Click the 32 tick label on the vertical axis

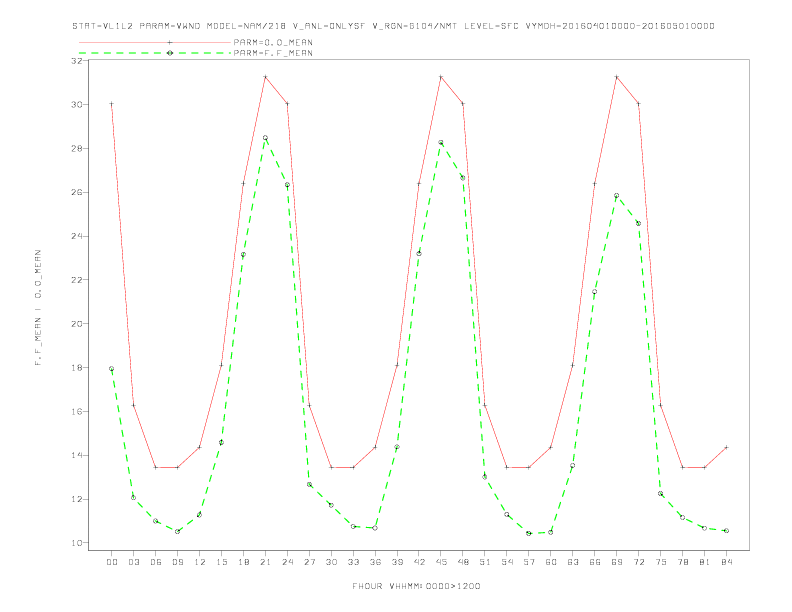click(x=76, y=61)
